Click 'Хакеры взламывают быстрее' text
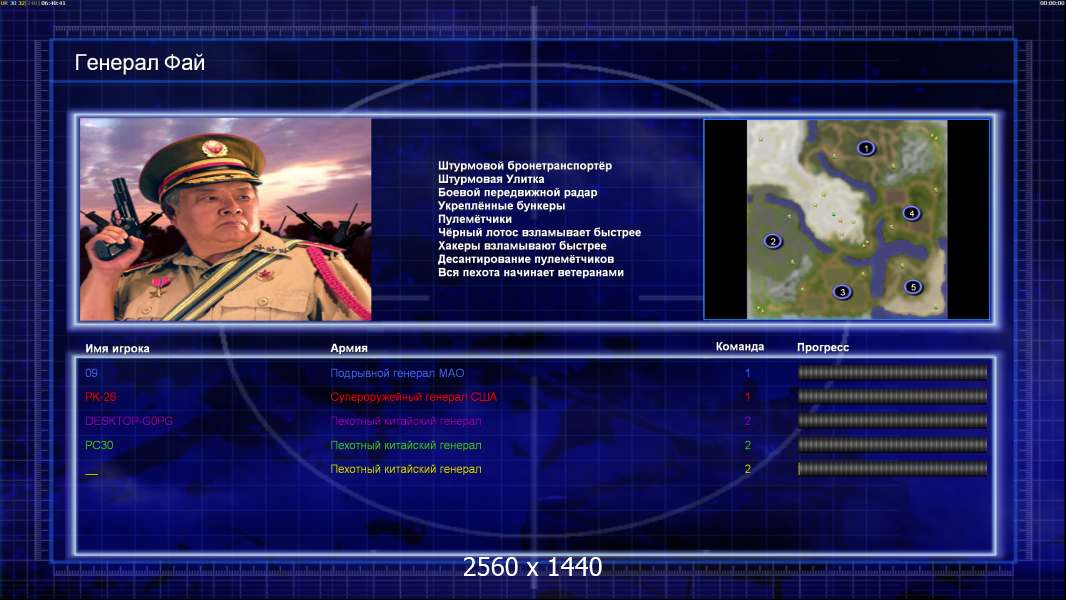This screenshot has height=600, width=1066. 522,246
